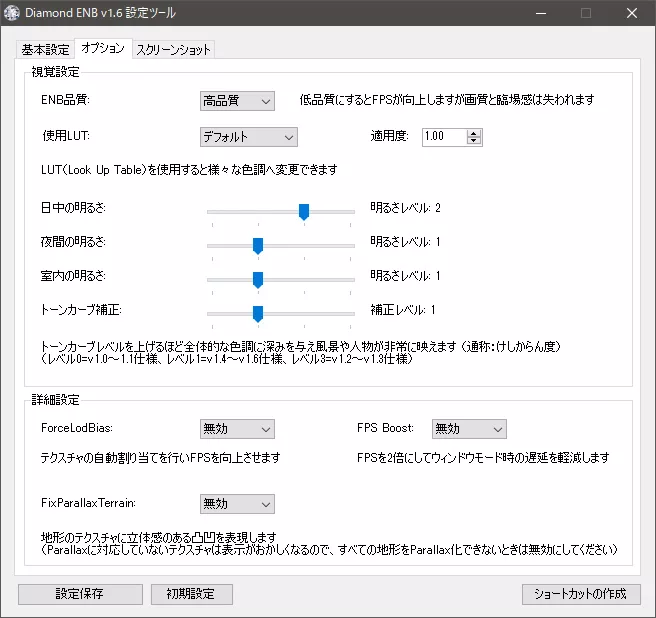This screenshot has height=618, width=656.
Task: Click the 日中の明るさ slider thumb
Action: pyautogui.click(x=304, y=211)
